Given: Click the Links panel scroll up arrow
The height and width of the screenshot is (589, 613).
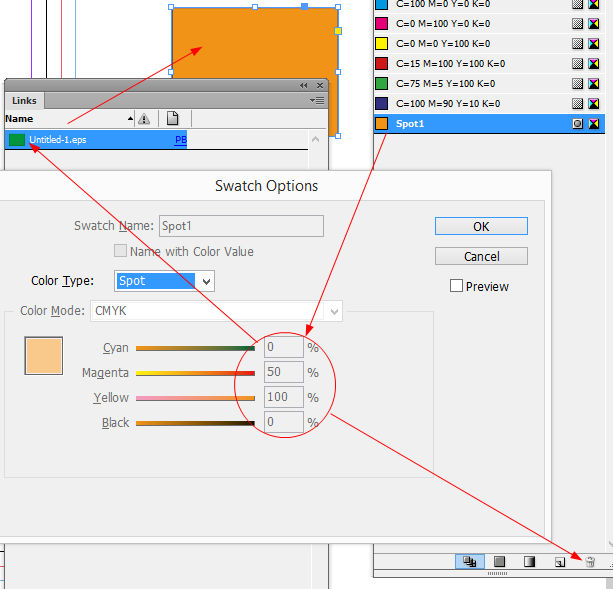Looking at the screenshot, I should [x=315, y=139].
